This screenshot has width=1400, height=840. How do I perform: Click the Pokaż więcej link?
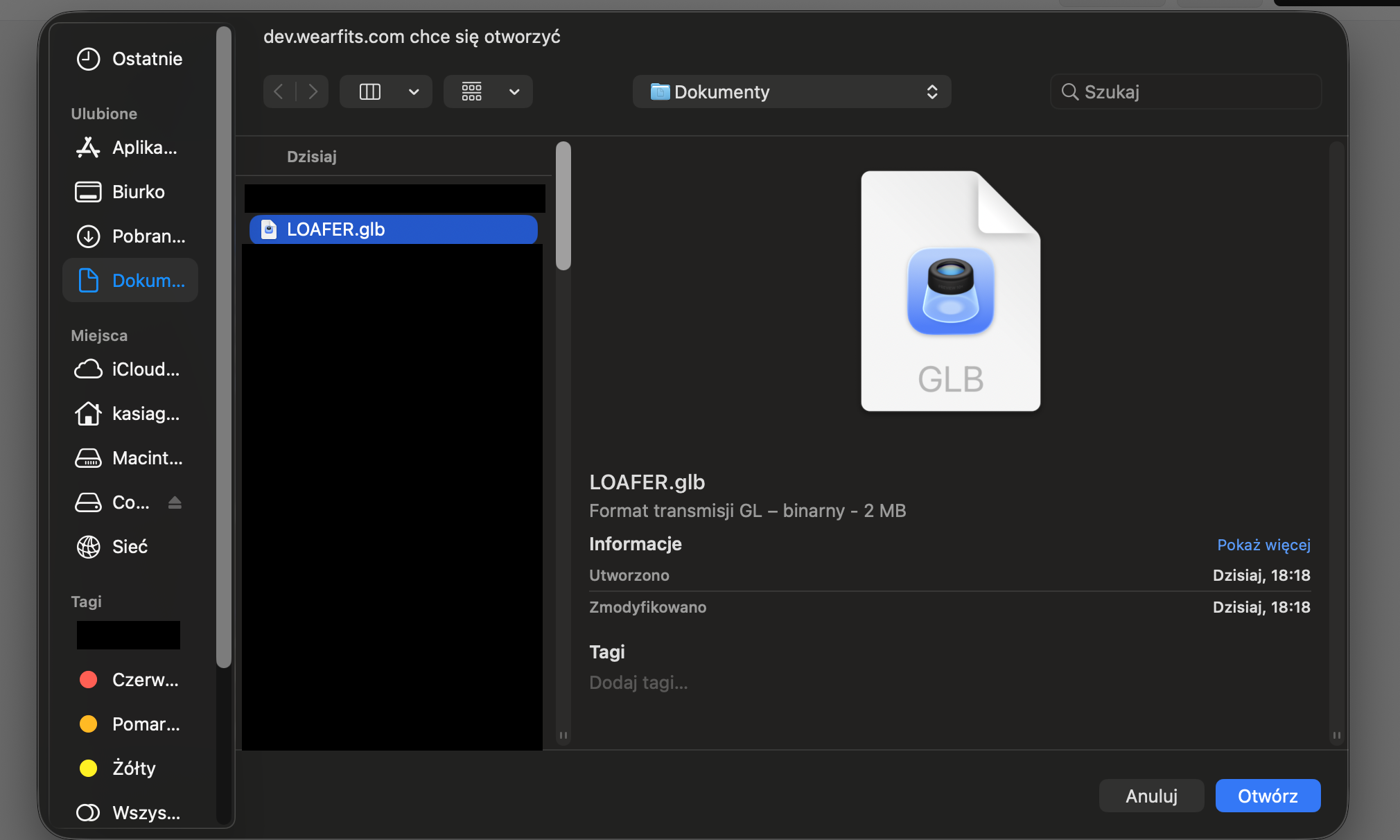pyautogui.click(x=1263, y=545)
